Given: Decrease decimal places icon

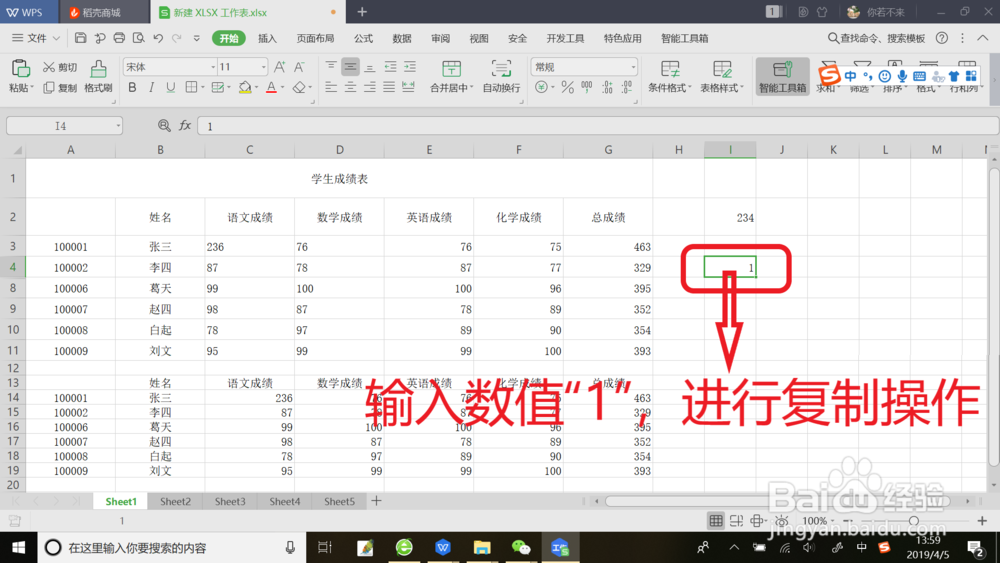Looking at the screenshot, I should pos(627,87).
